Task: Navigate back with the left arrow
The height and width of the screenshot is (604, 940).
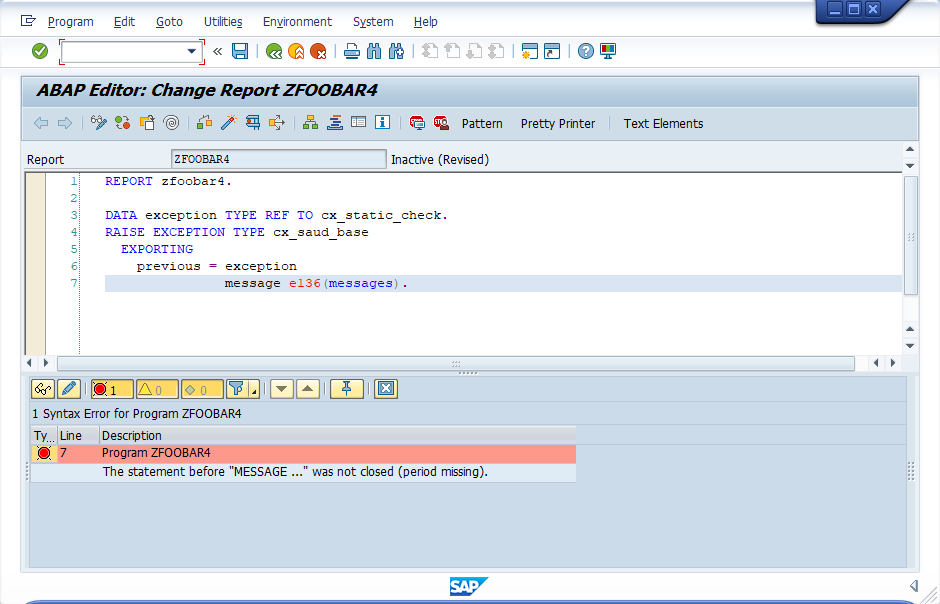Action: coord(41,123)
